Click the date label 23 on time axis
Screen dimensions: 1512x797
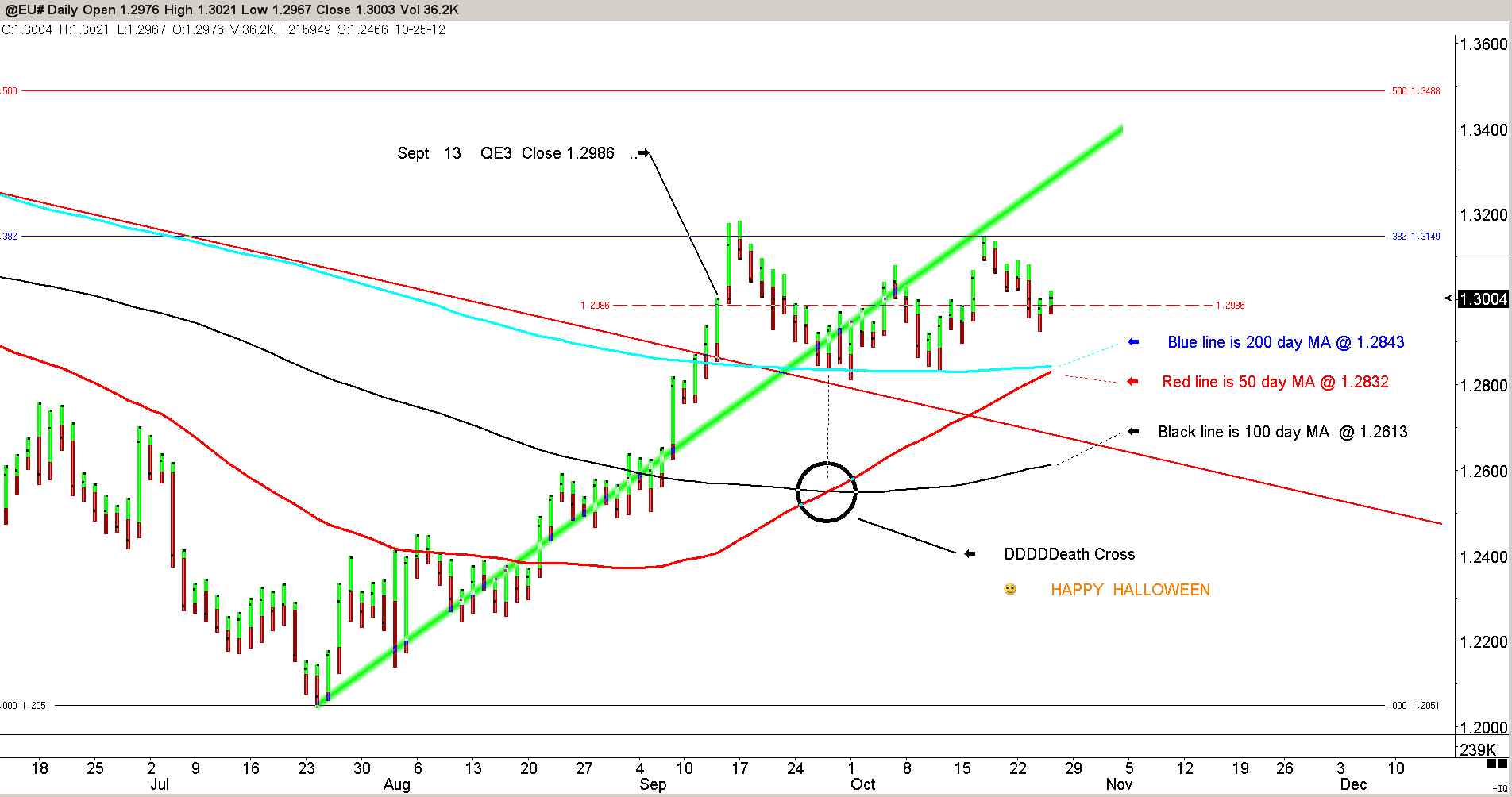tap(307, 768)
